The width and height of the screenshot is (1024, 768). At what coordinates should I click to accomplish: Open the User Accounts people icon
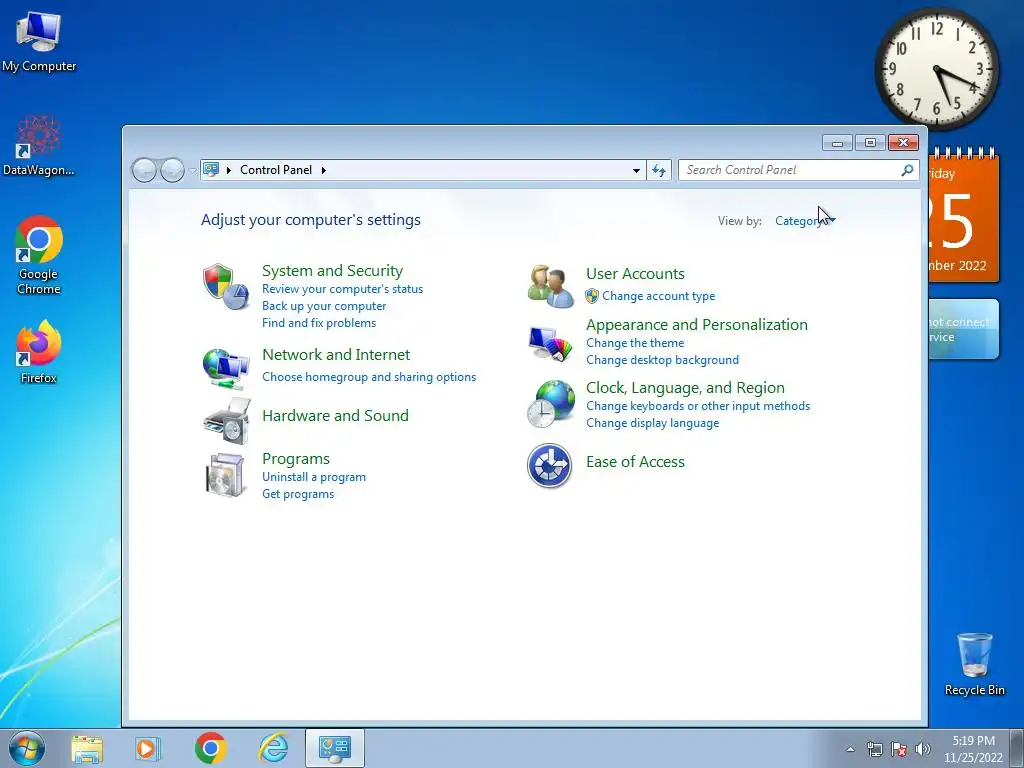(x=550, y=285)
